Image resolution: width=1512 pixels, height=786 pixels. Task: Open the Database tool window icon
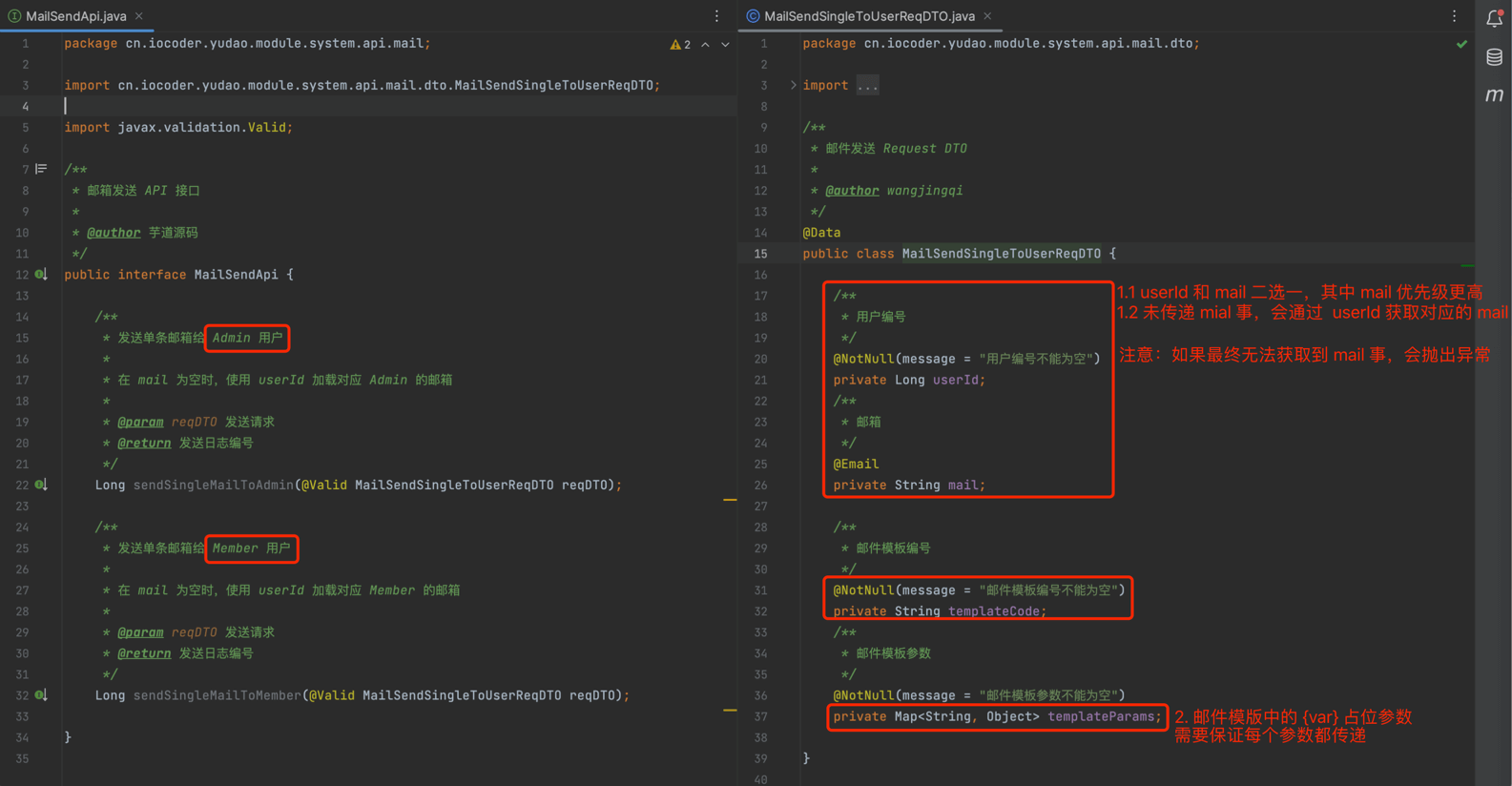coord(1494,57)
